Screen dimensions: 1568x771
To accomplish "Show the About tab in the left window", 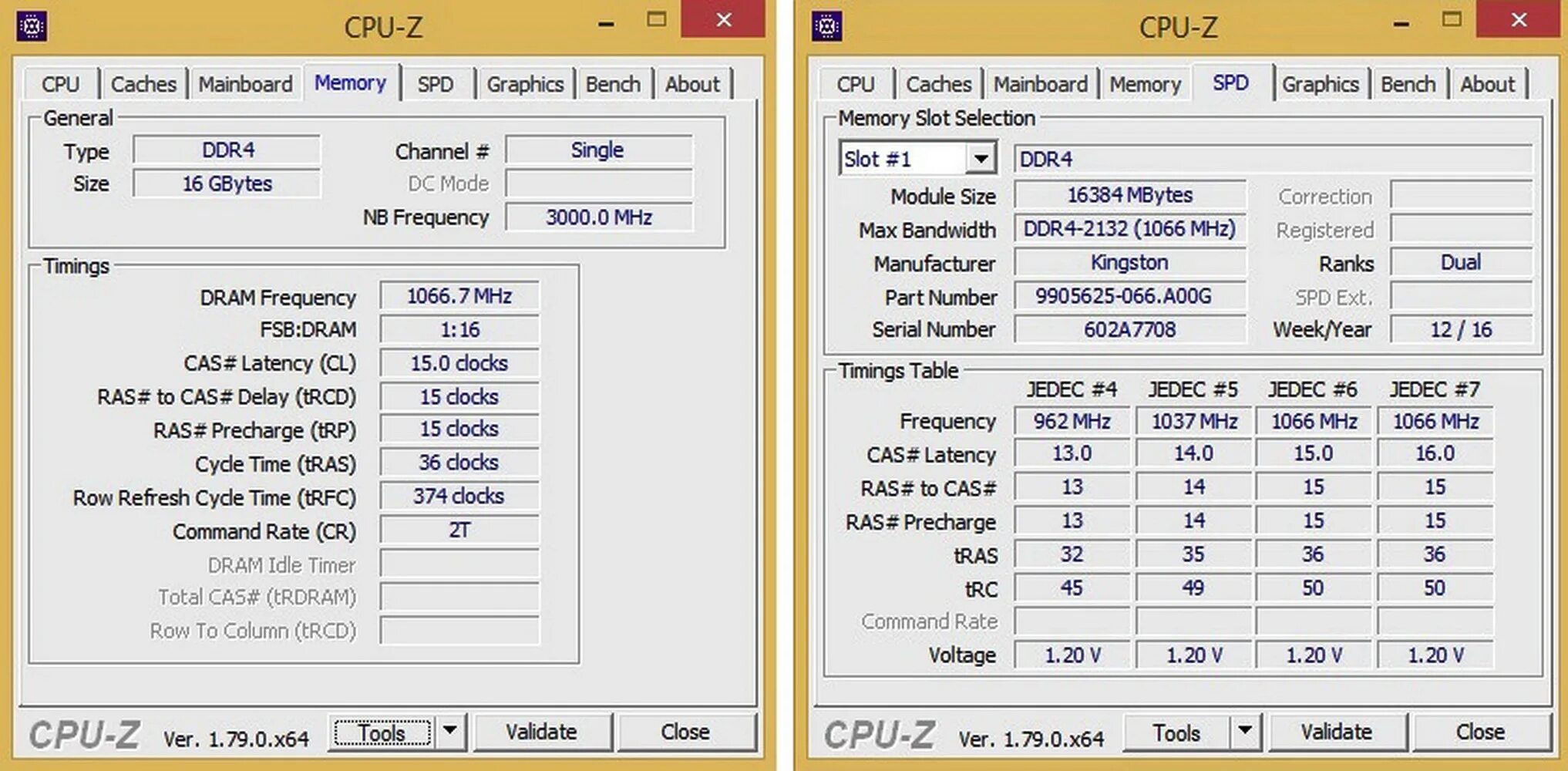I will 692,84.
